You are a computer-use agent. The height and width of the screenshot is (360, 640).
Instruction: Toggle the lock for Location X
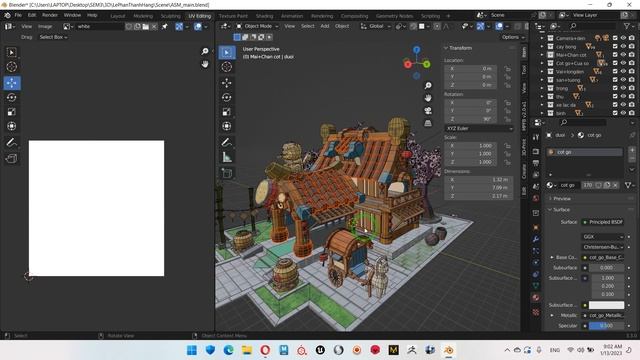pyautogui.click(x=507, y=69)
